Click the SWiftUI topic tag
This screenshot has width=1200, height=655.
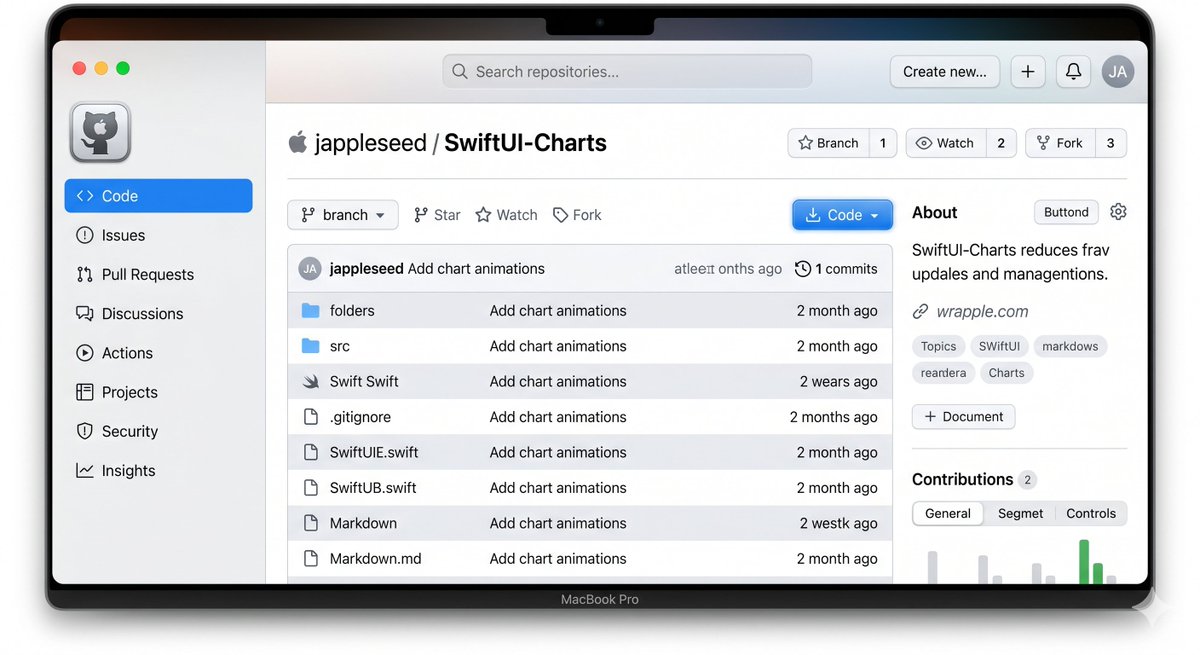coord(999,346)
